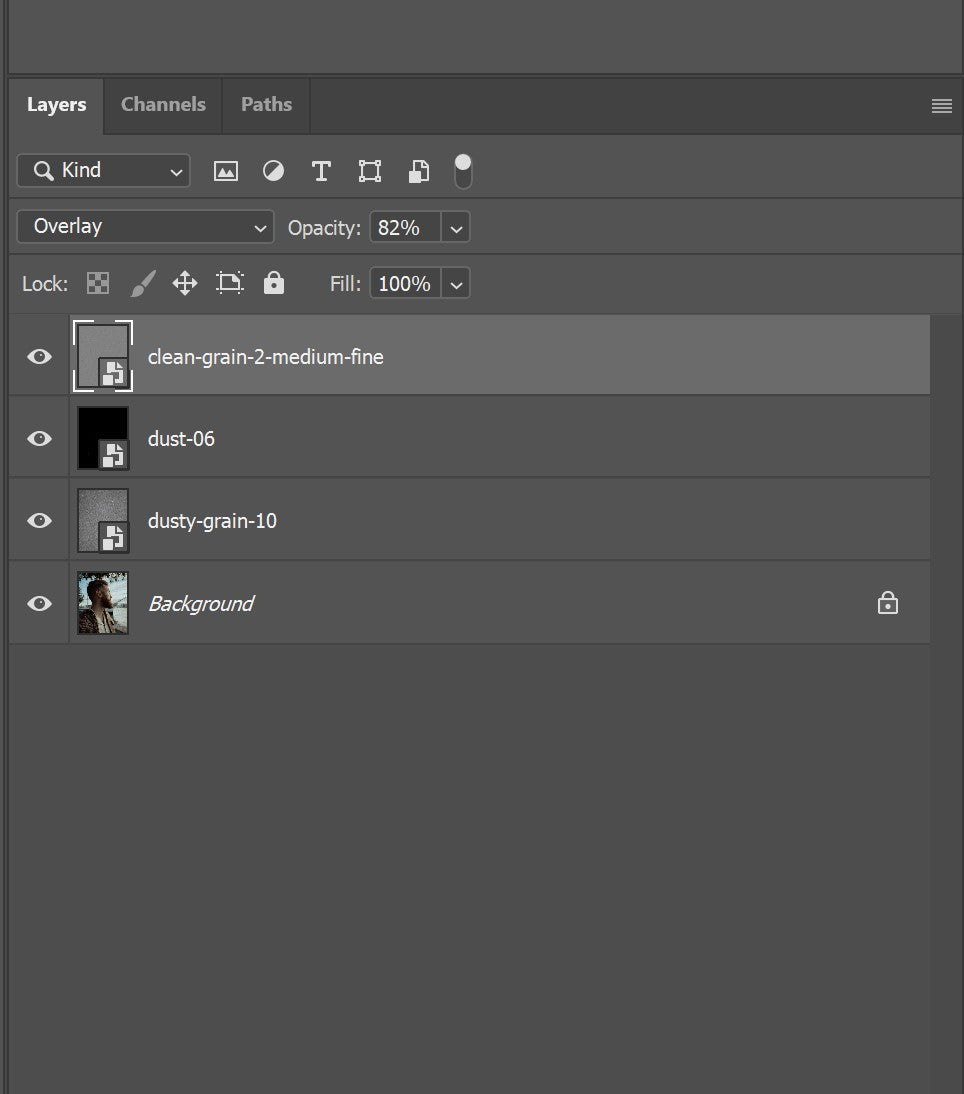
Task: Filter for shape layers icon
Action: click(370, 171)
